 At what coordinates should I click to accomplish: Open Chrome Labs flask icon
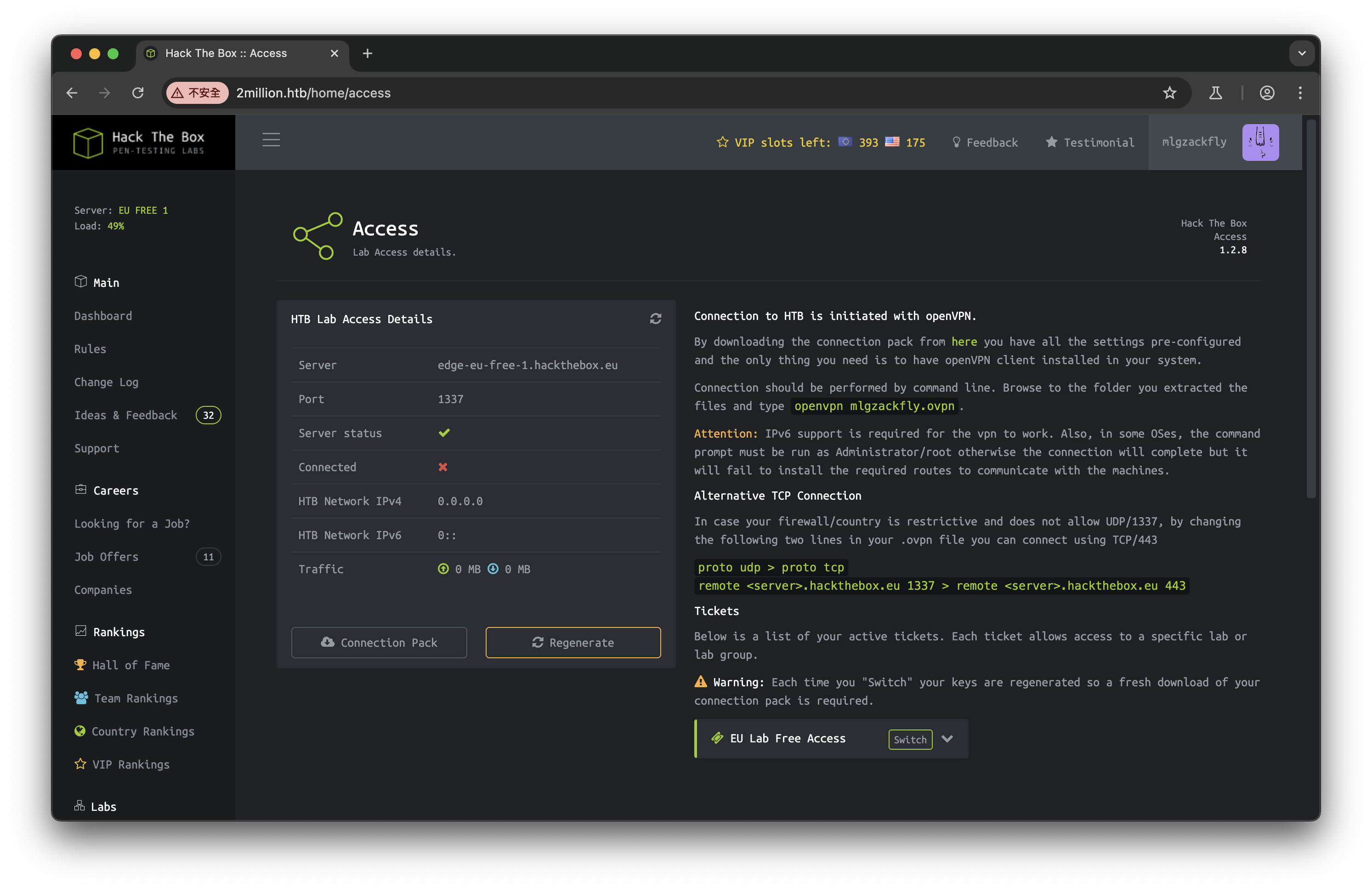pos(1215,93)
